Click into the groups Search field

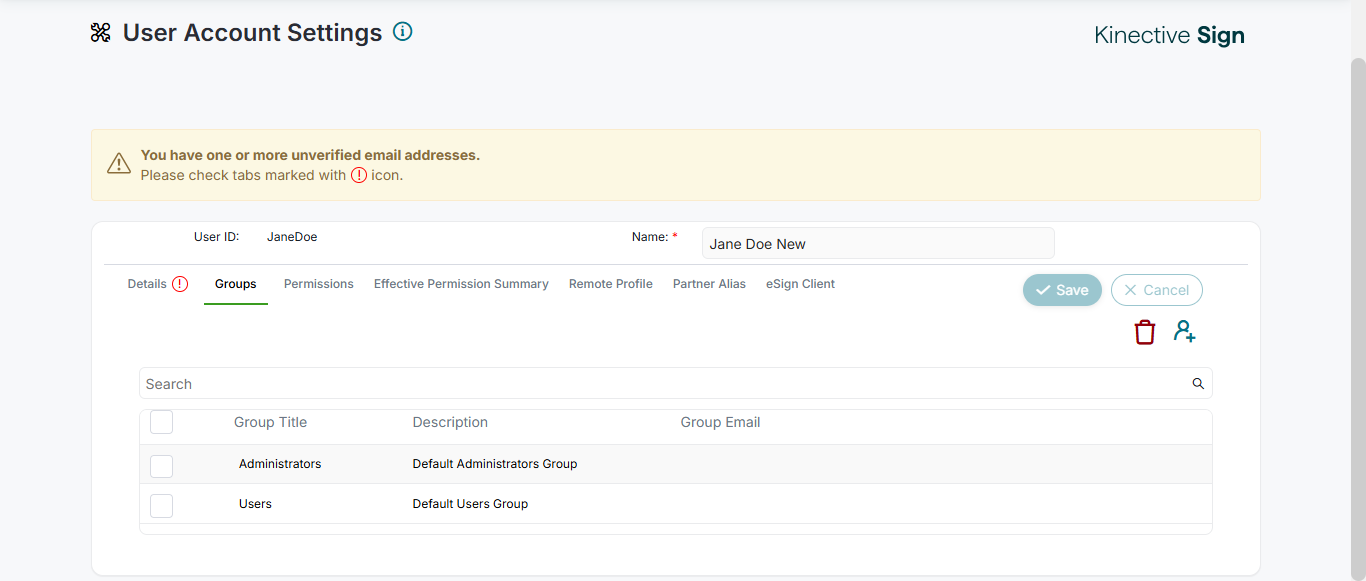pos(660,384)
